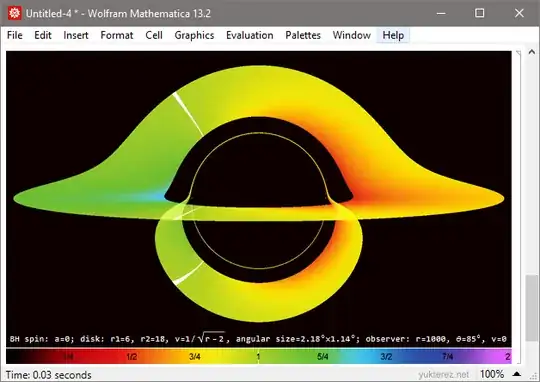
Task: Open the Format menu
Action: click(x=117, y=35)
